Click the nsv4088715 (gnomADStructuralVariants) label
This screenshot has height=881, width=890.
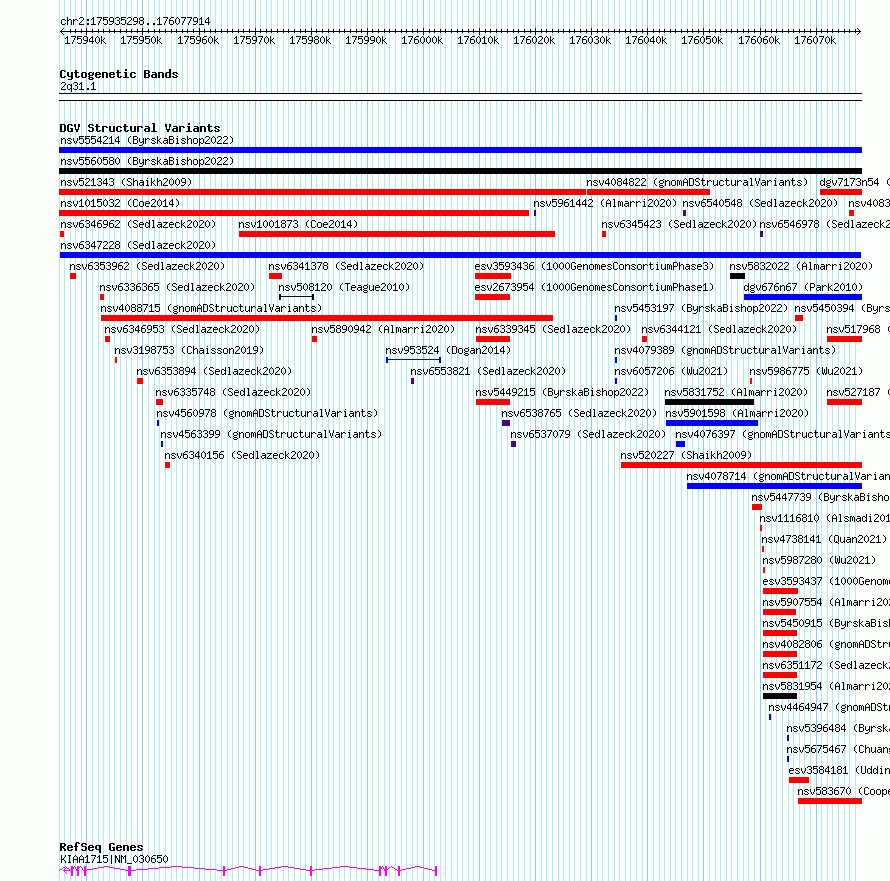point(211,308)
